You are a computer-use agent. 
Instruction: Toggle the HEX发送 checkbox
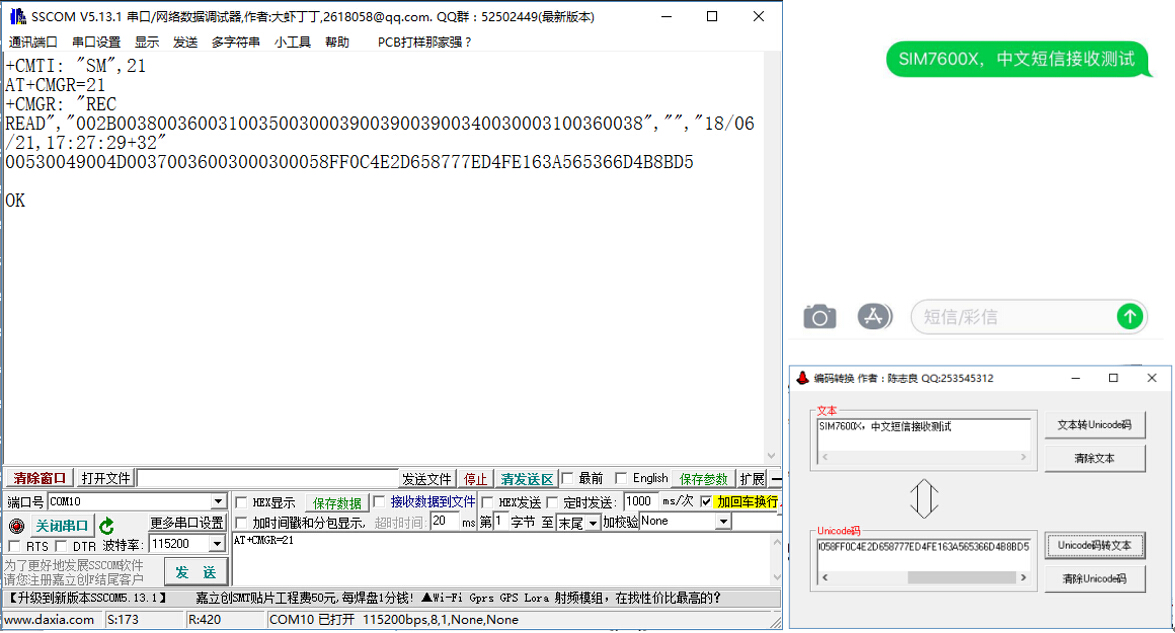(x=488, y=502)
